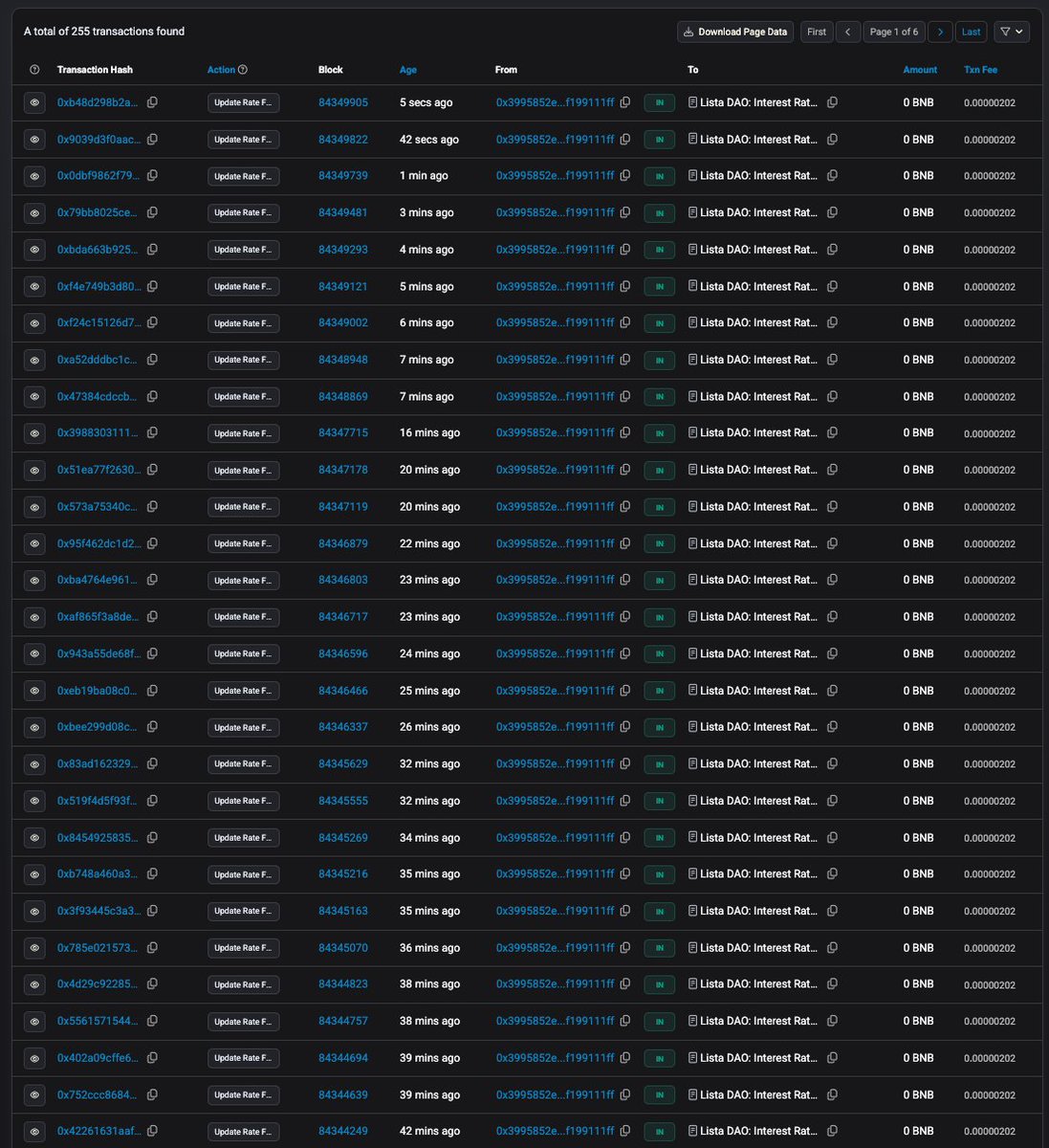Click '42 secs ago' age cell

[429, 140]
